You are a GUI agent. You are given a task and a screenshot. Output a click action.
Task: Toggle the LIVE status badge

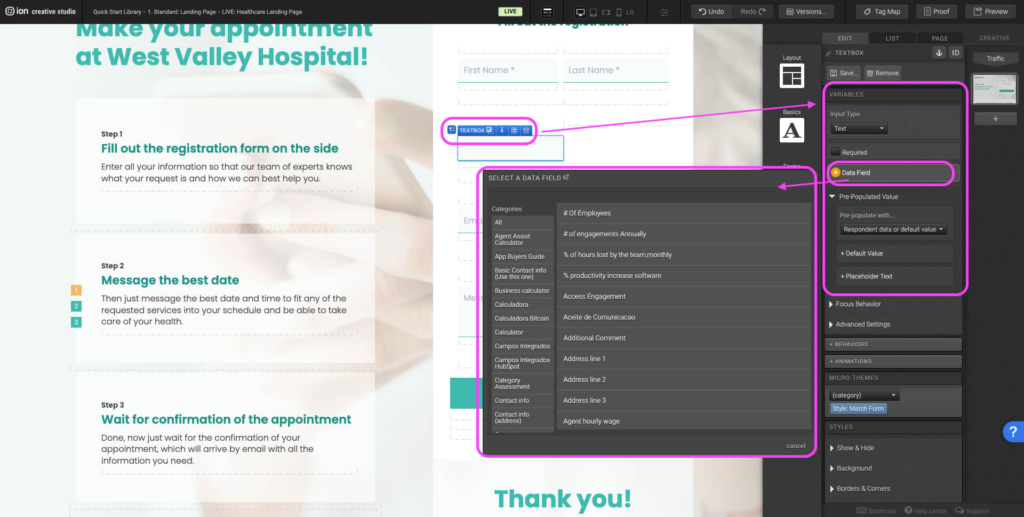pyautogui.click(x=510, y=12)
